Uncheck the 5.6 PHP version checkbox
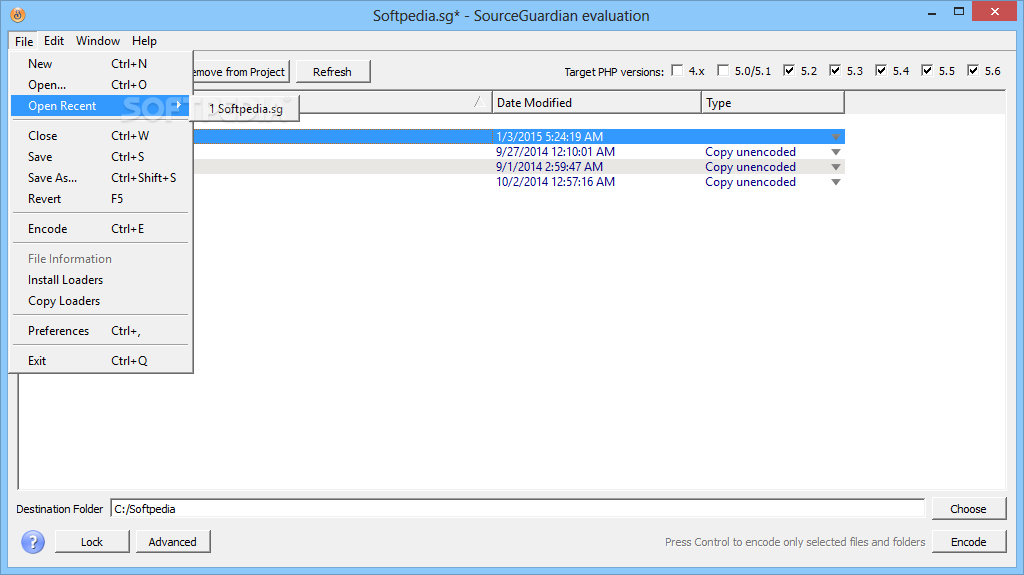 (x=973, y=71)
